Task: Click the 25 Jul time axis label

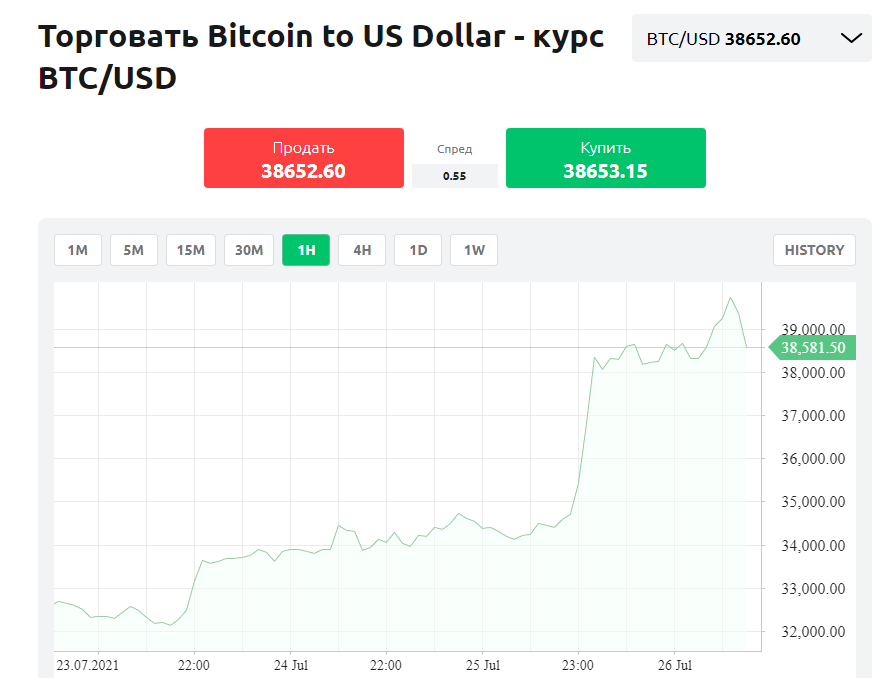Action: click(483, 666)
